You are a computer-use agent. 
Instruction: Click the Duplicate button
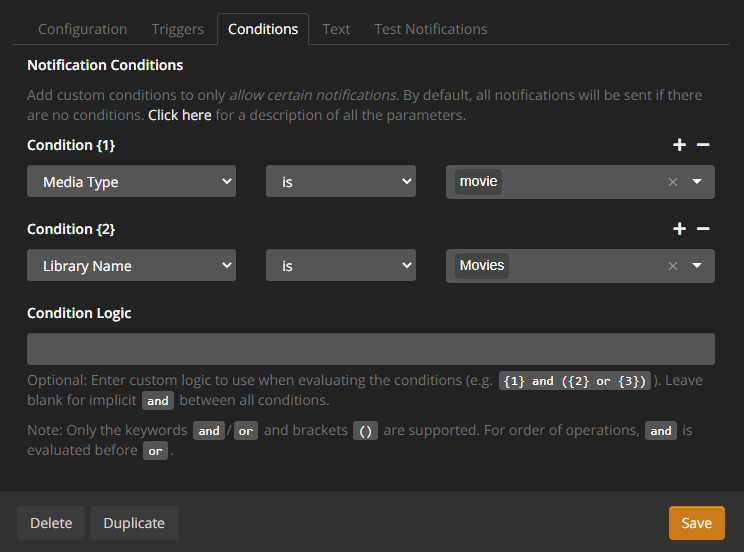tap(134, 523)
